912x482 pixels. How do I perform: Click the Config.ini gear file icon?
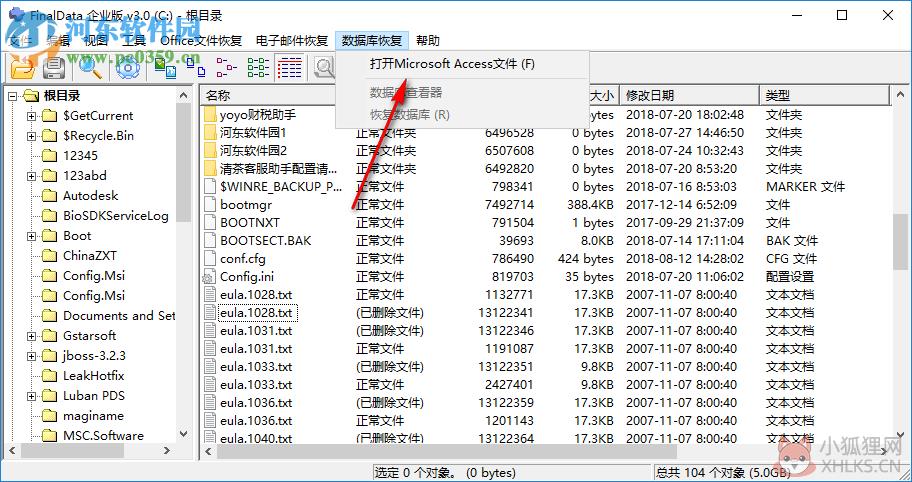coord(209,277)
